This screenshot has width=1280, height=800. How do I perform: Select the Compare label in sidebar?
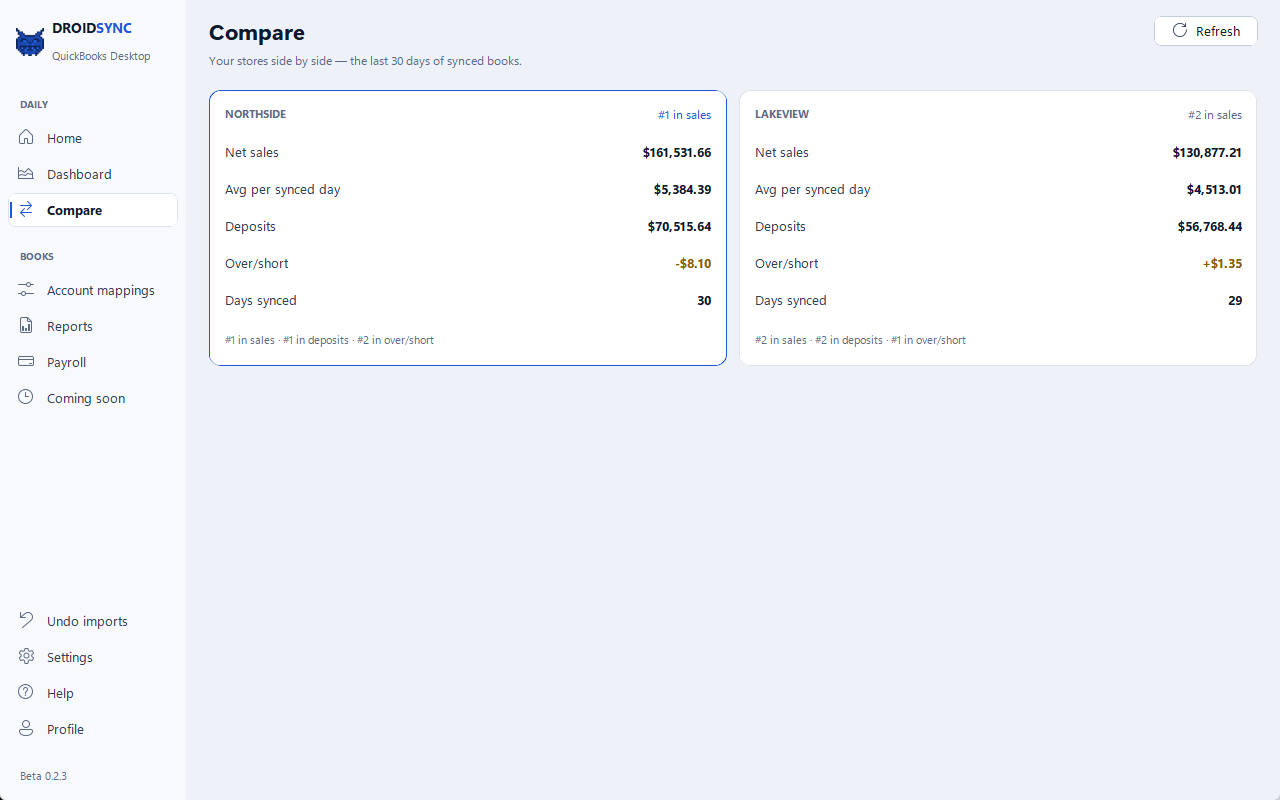tap(74, 211)
